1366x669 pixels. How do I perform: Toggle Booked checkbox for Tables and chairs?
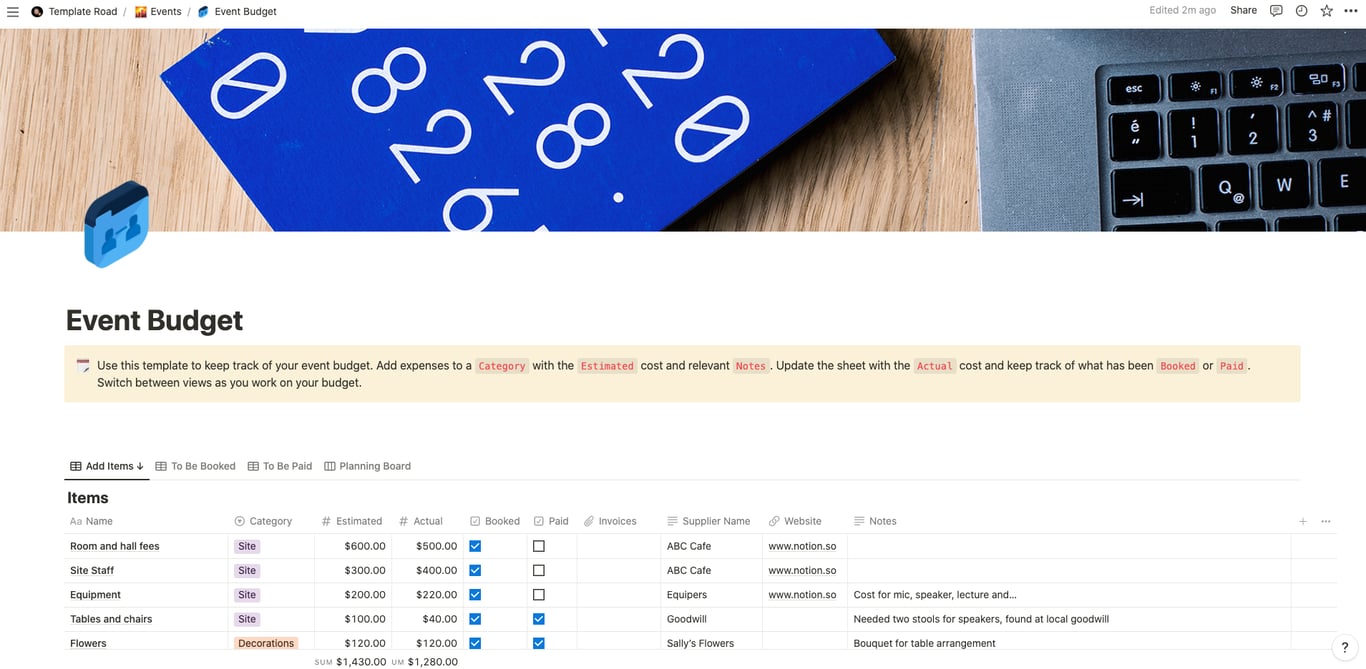(475, 619)
